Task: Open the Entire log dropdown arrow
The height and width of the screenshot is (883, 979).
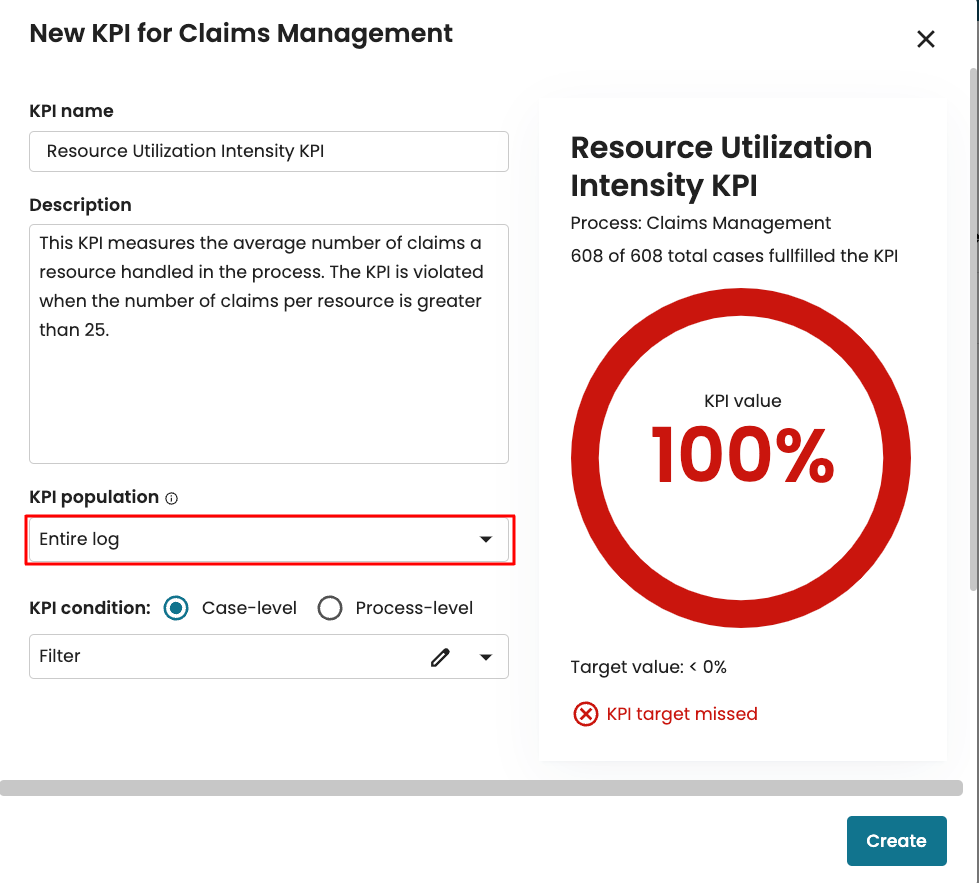Action: (x=486, y=540)
